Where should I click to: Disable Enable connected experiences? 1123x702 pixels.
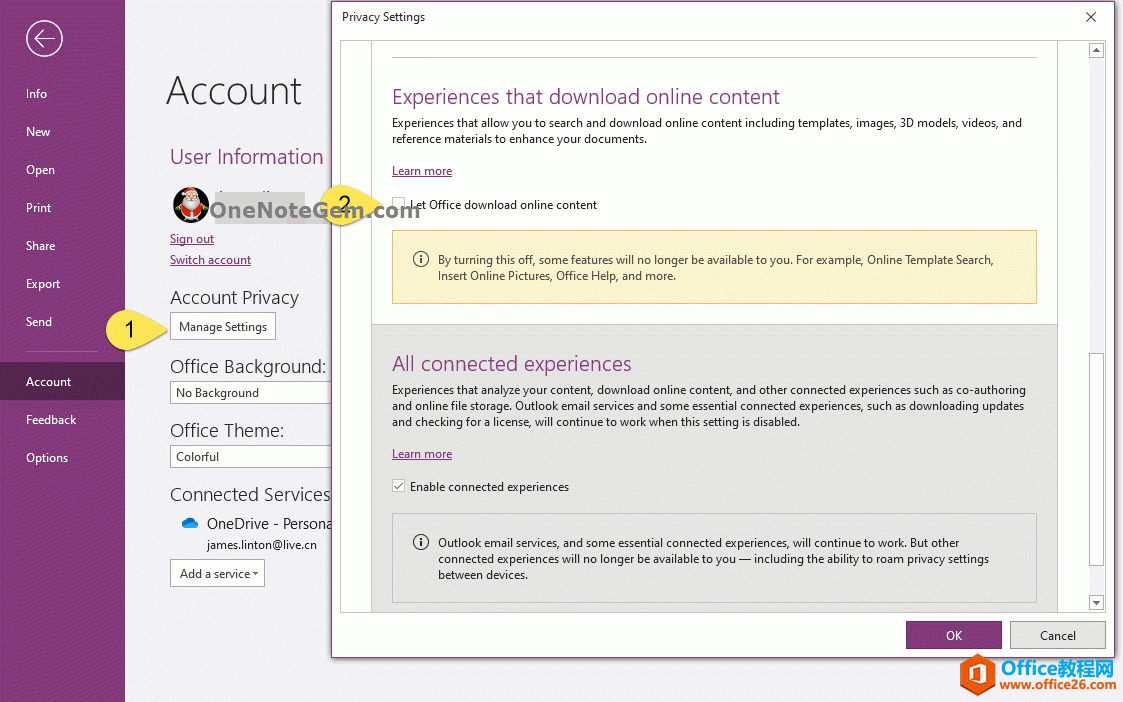click(398, 486)
